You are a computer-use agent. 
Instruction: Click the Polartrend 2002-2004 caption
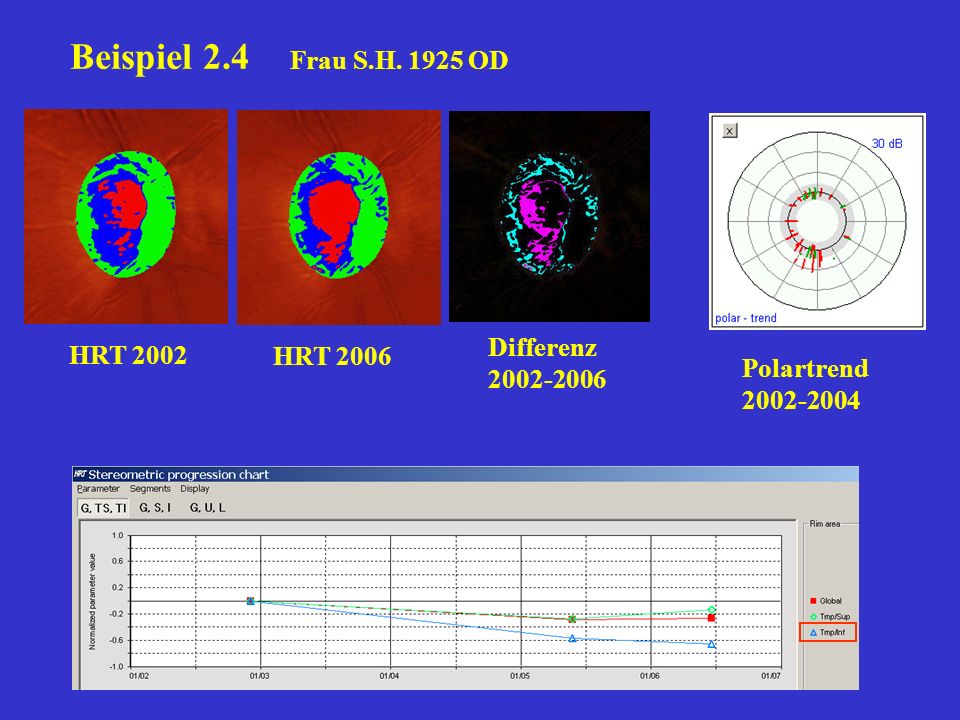coord(804,384)
